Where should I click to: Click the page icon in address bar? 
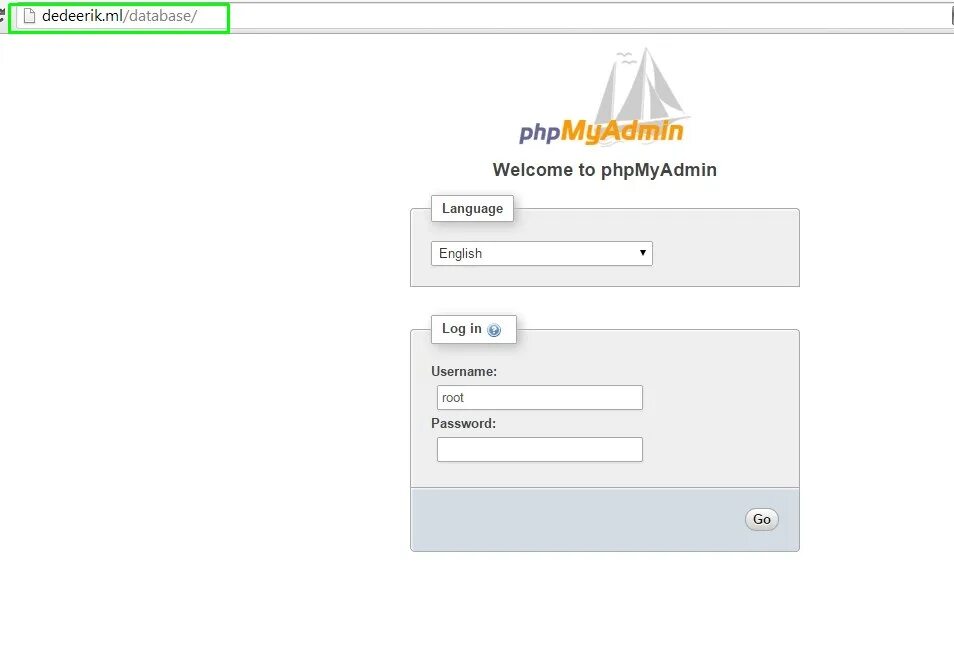pyautogui.click(x=29, y=16)
